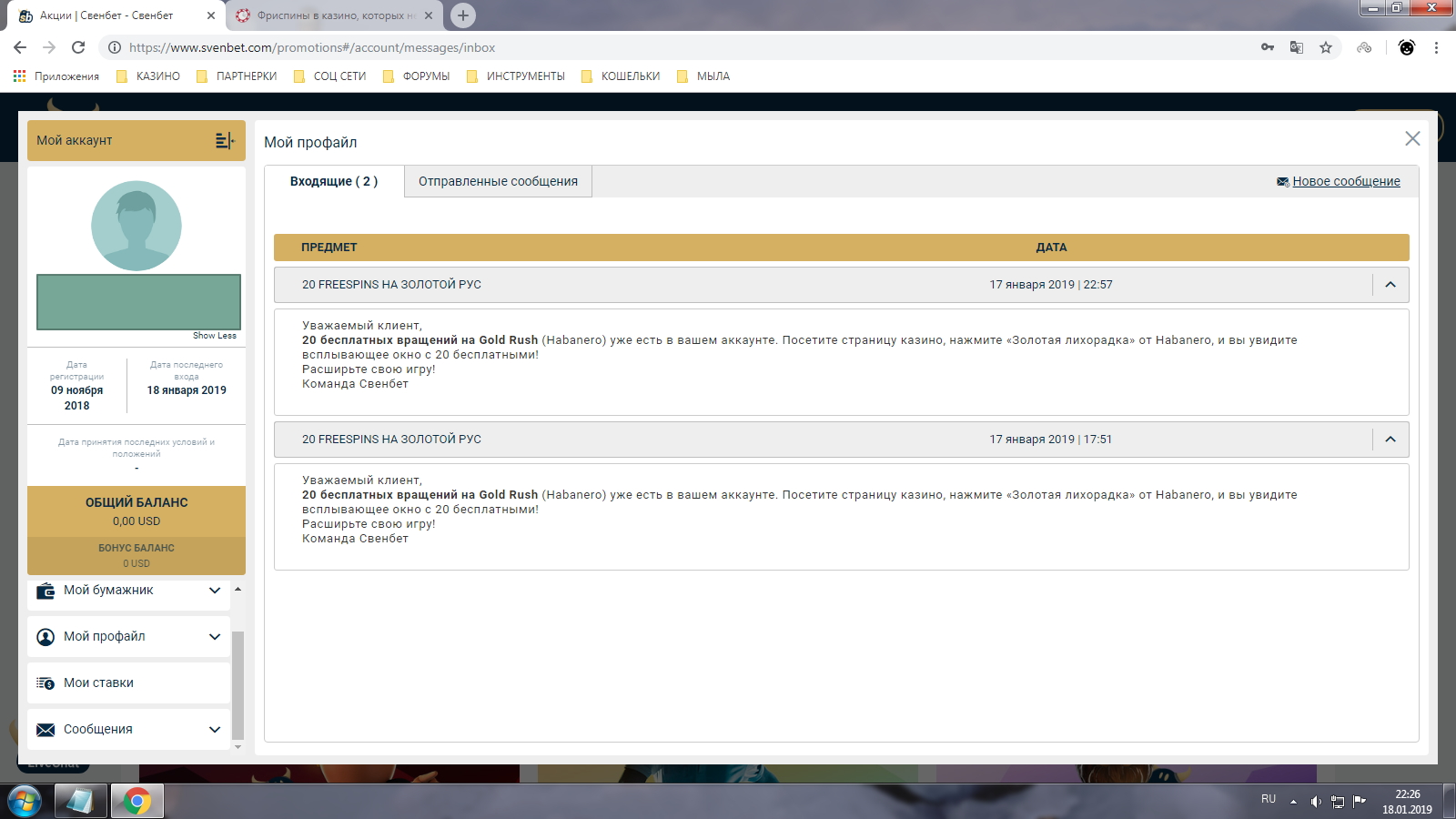This screenshot has width=1456, height=819.
Task: Switch to the Входящие (2) tab
Action: click(x=334, y=181)
